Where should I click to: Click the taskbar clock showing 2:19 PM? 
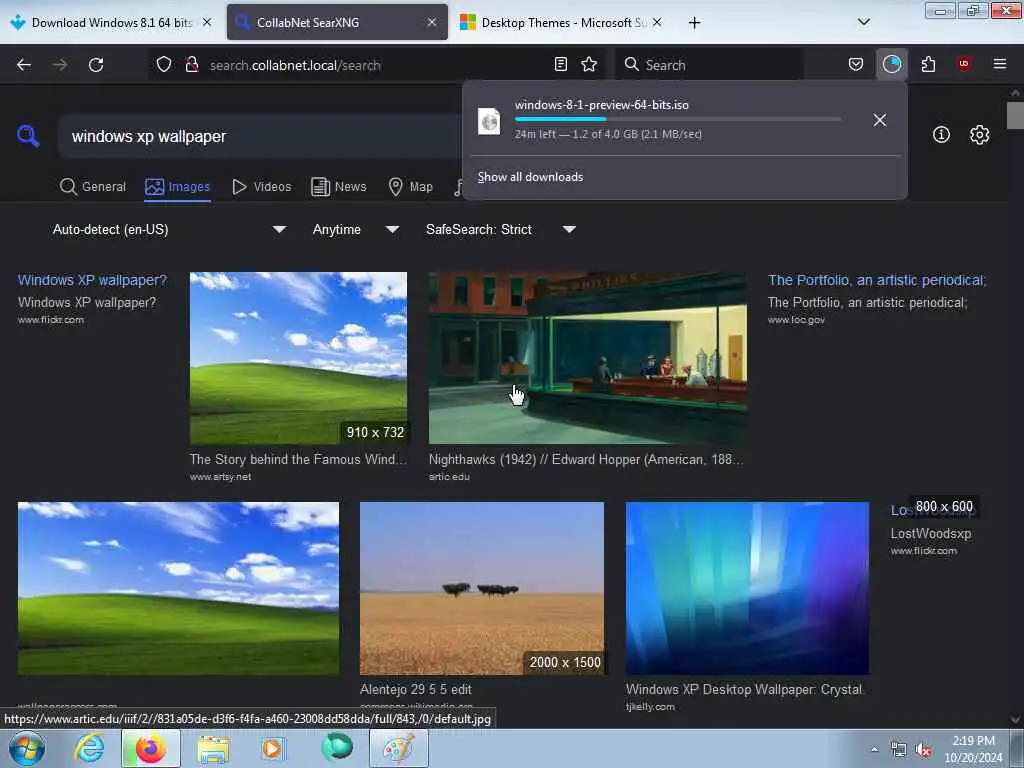[973, 749]
